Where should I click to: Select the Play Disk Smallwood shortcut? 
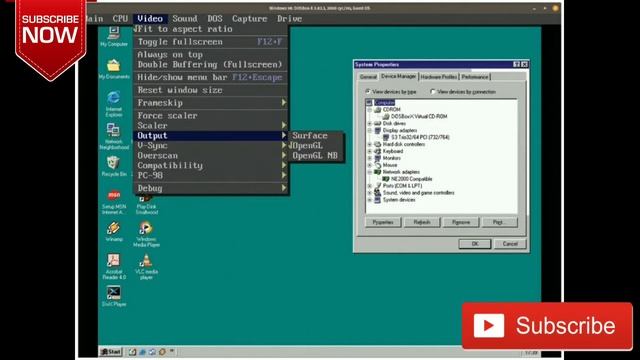(146, 205)
